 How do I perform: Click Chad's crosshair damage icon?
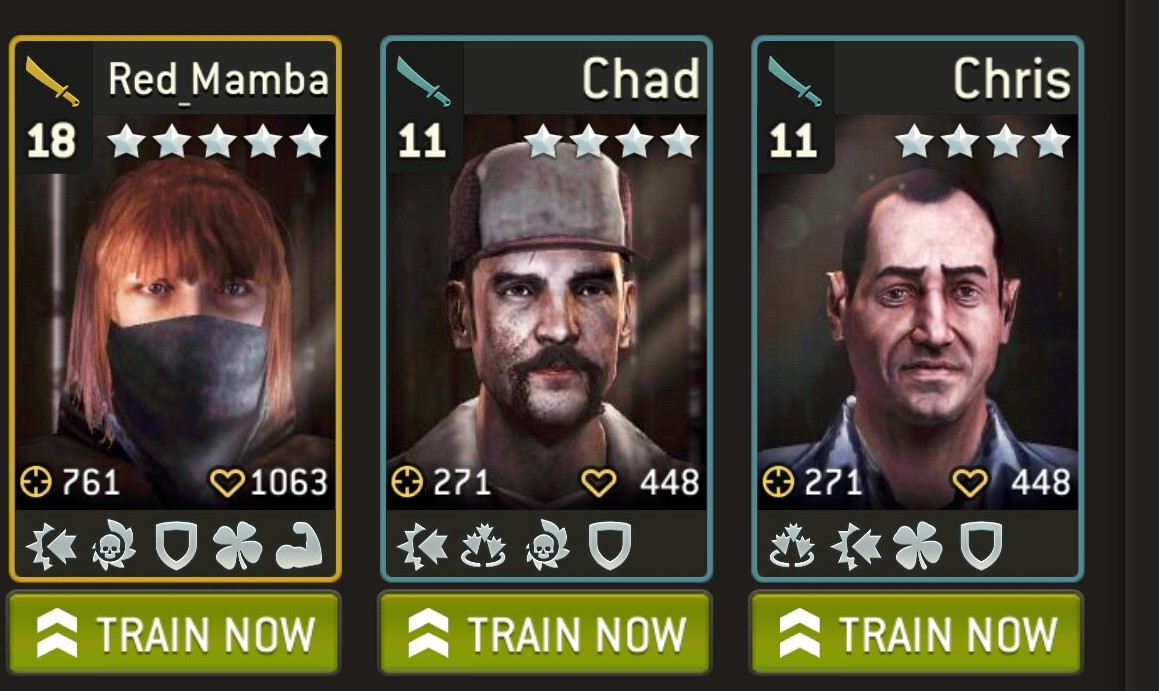pyautogui.click(x=407, y=482)
